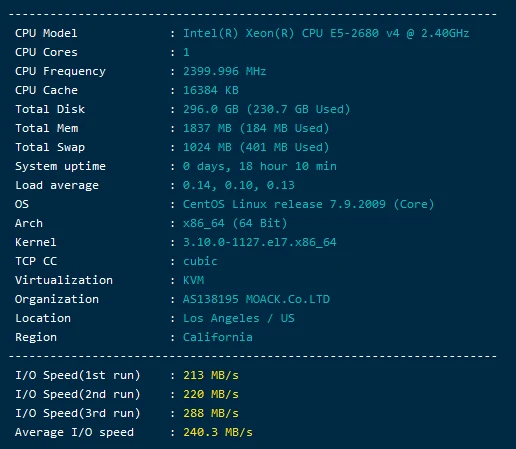Click the Load average numbers

click(239, 185)
